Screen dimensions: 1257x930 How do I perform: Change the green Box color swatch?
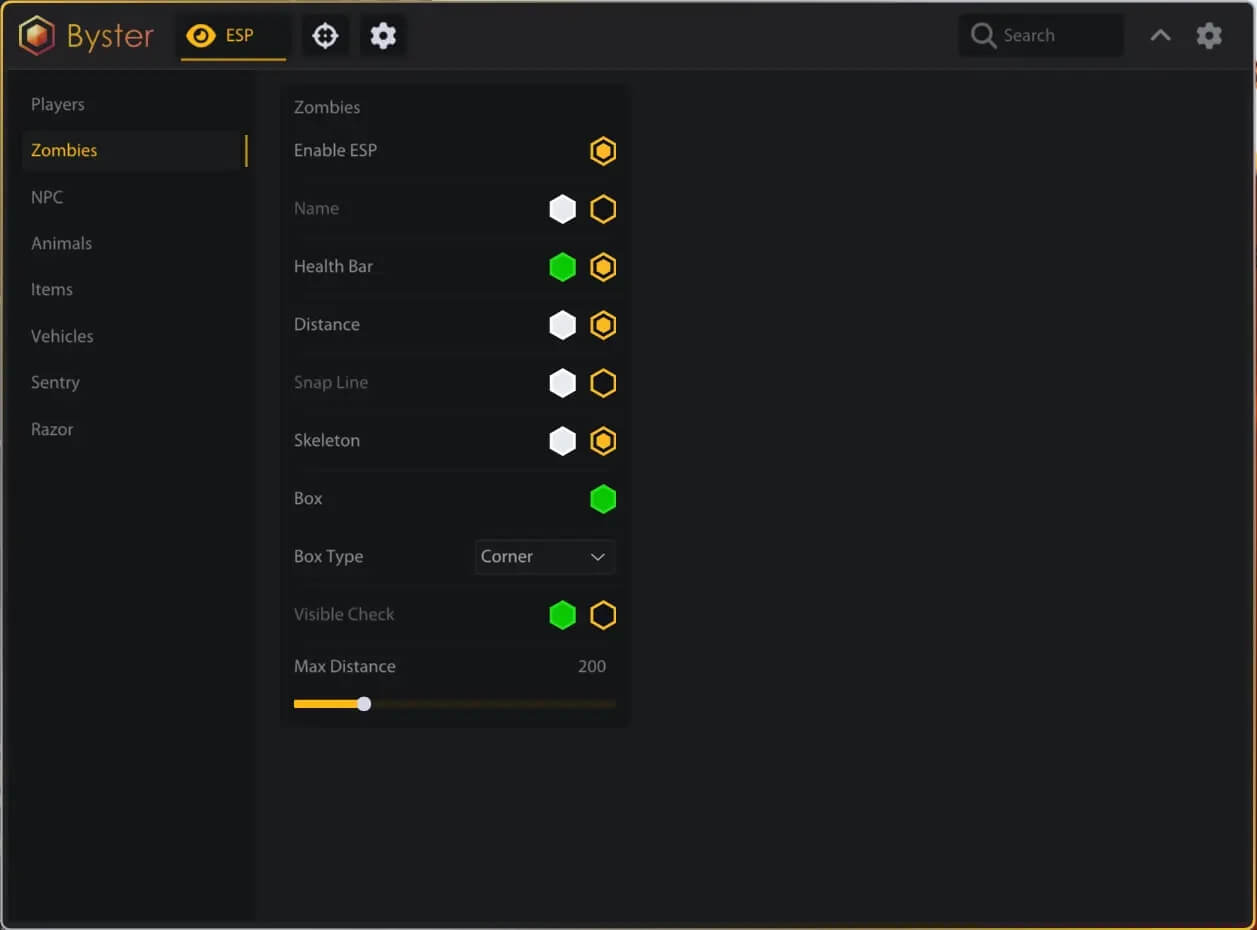pos(602,499)
